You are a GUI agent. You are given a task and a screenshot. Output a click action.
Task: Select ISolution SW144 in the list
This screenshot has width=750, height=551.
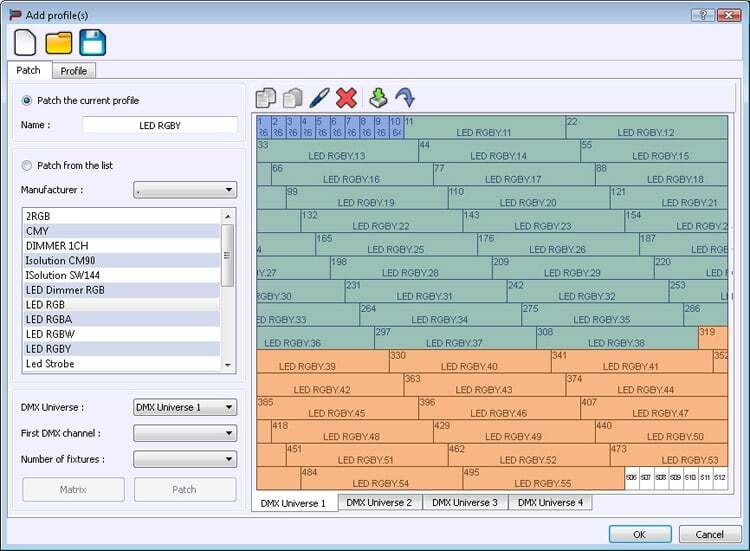click(121, 276)
